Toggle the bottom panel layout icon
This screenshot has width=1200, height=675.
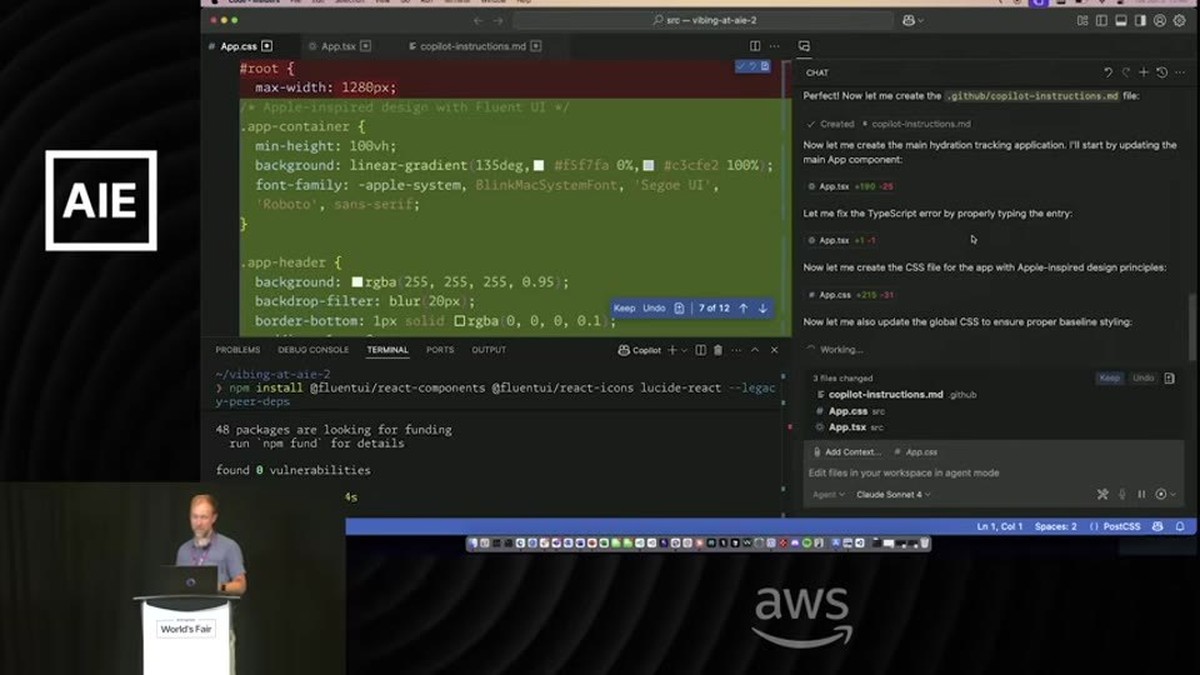[1121, 20]
